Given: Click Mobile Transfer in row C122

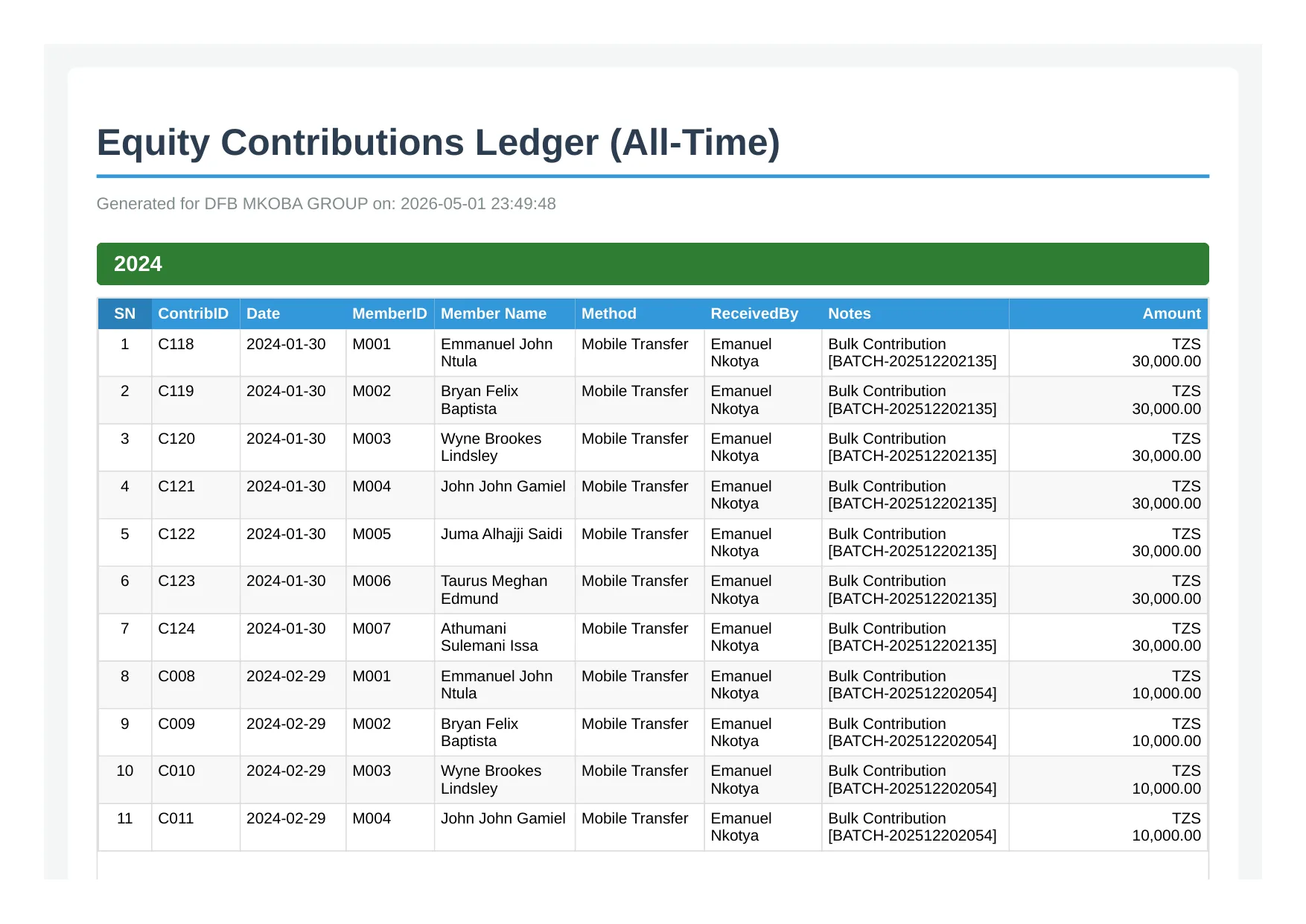Looking at the screenshot, I should [x=634, y=534].
